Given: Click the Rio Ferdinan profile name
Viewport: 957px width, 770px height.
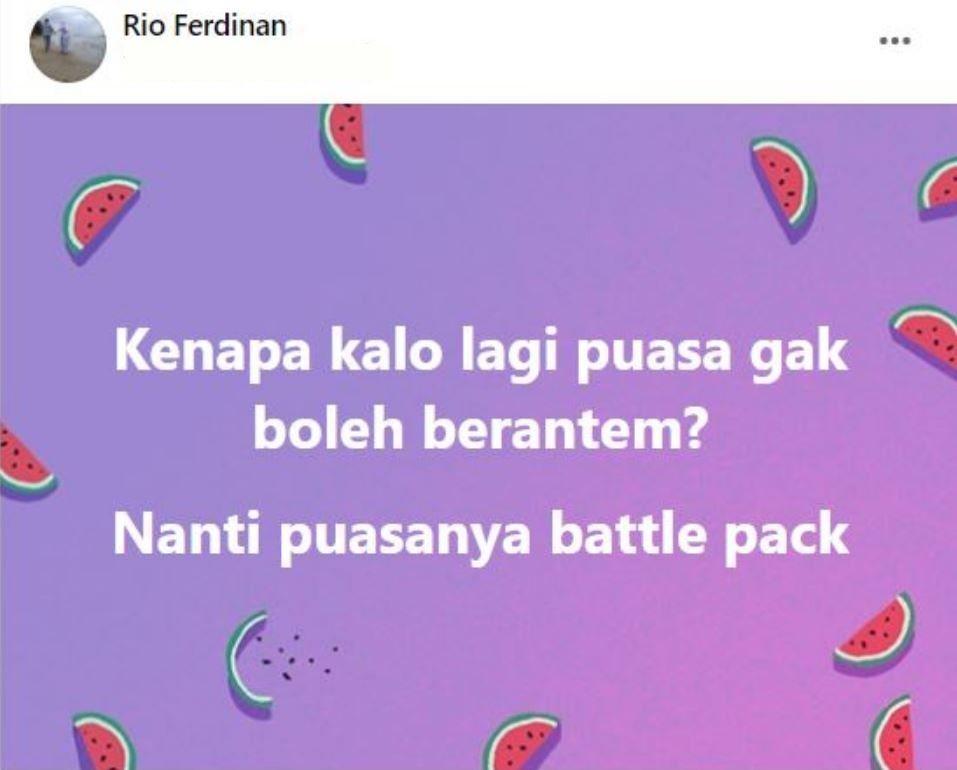Looking at the screenshot, I should pyautogui.click(x=204, y=26).
